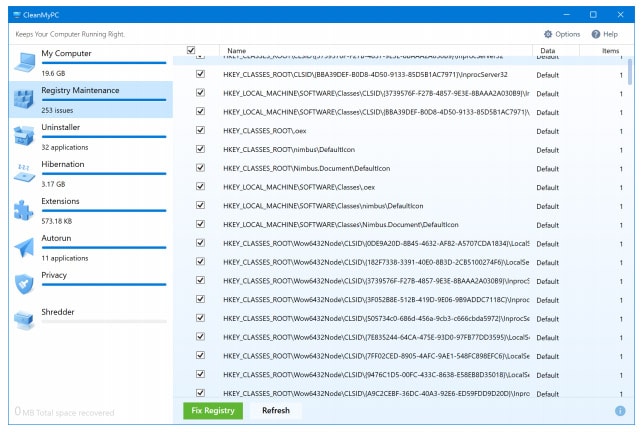Click the Hibernation blue progress bar
Image resolution: width=642 pixels, height=432 pixels.
104,174
